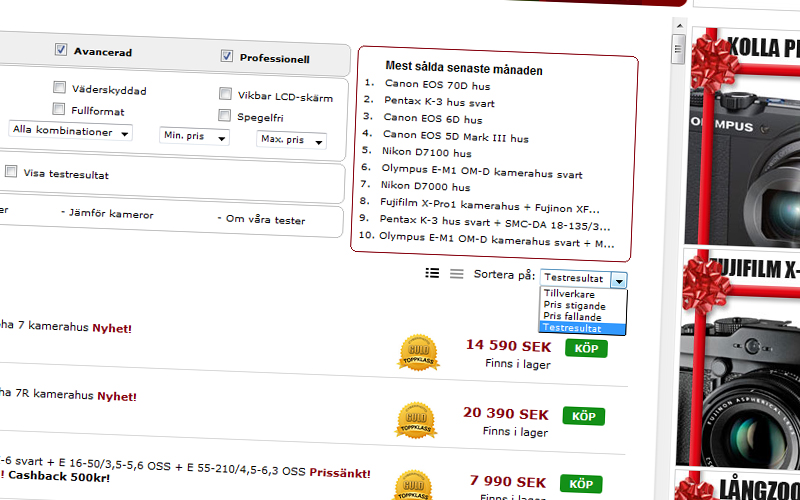This screenshot has width=800, height=500.
Task: Switch to detailed list view icon
Action: [x=432, y=273]
